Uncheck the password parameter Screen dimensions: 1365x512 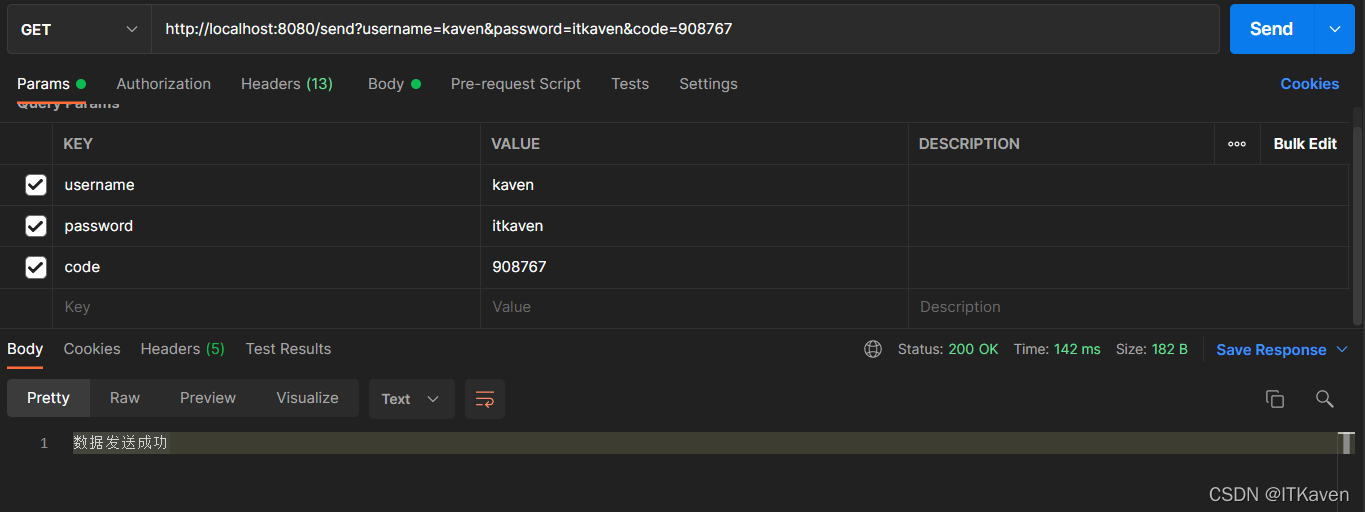pos(36,226)
